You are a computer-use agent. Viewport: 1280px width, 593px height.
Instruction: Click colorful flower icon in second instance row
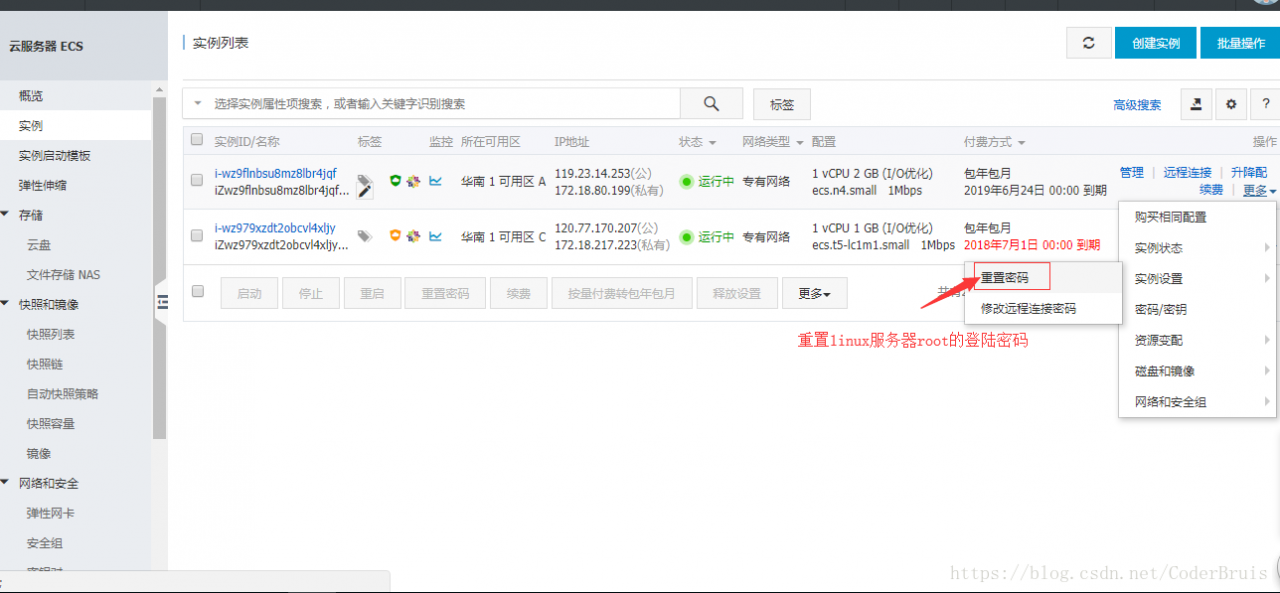coord(413,236)
